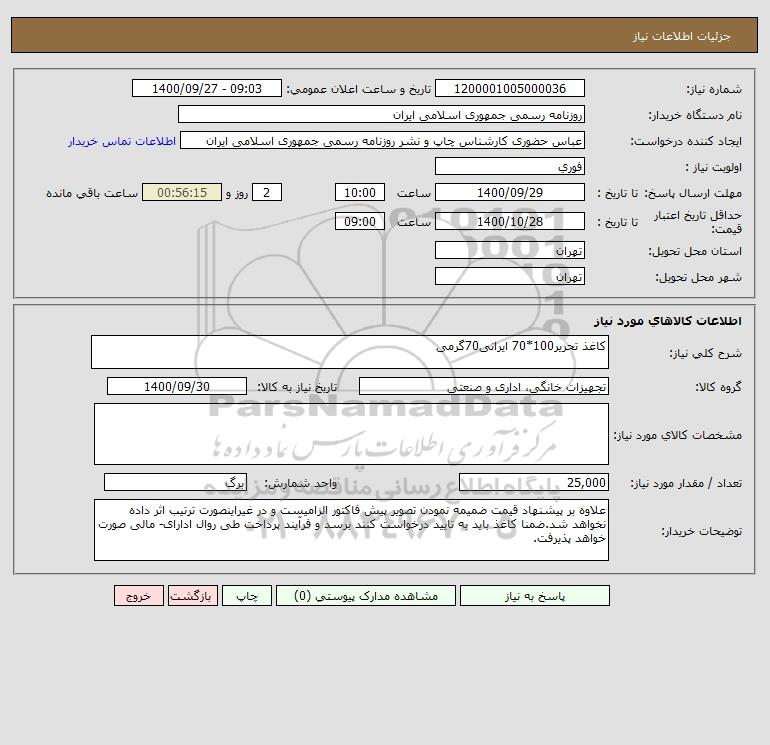Click the شهر محل تحویل label
This screenshot has width=770, height=745.
click(x=699, y=277)
